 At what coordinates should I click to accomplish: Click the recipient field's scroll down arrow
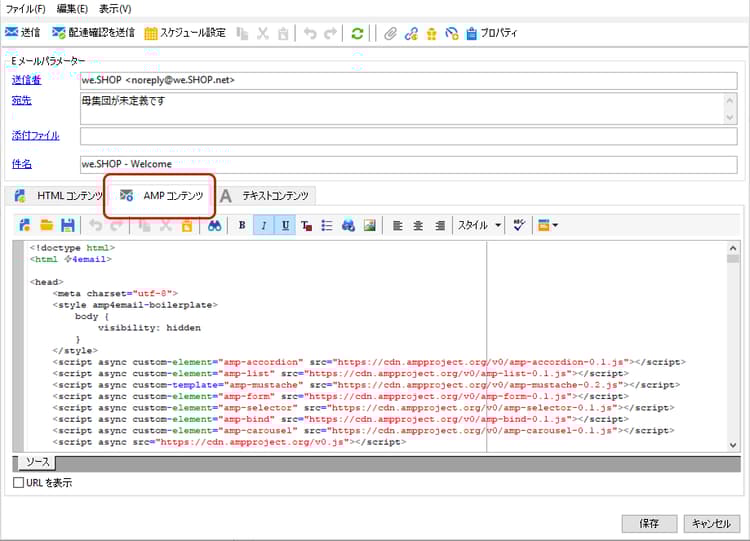pyautogui.click(x=729, y=117)
